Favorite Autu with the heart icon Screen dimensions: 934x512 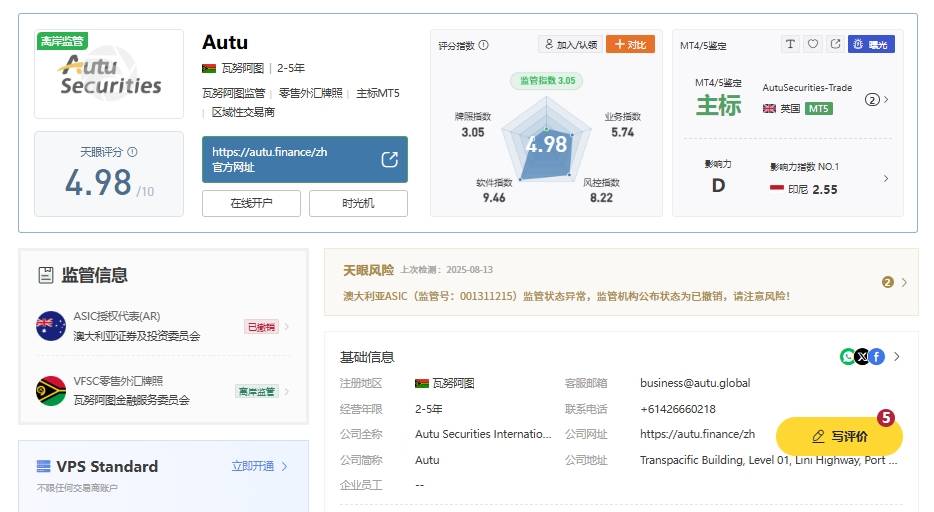coord(812,44)
